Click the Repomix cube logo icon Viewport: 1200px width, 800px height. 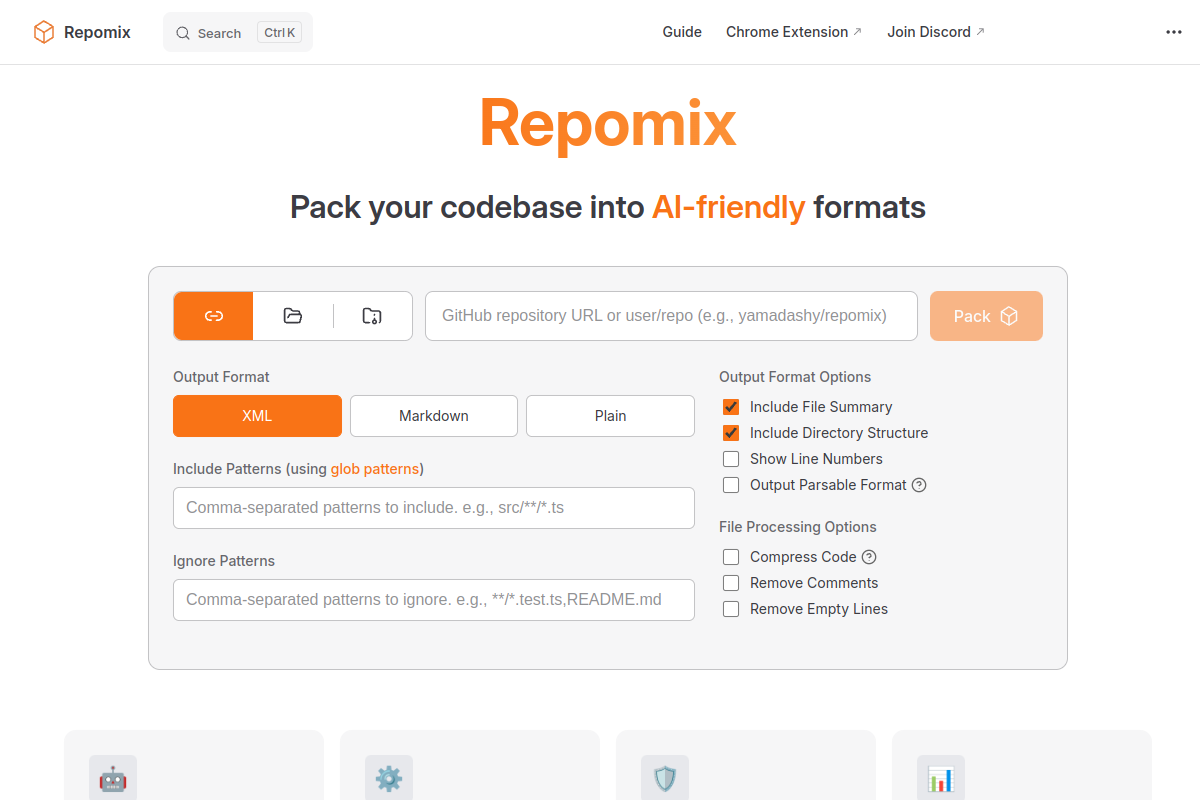coord(44,32)
